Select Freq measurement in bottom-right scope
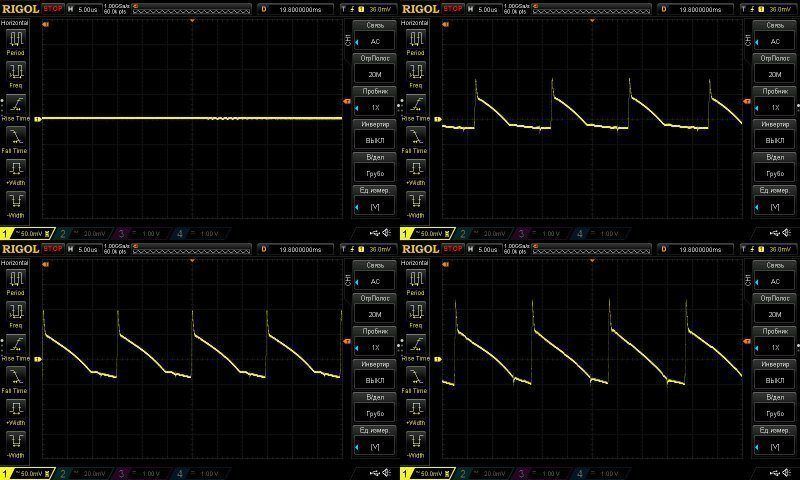The height and width of the screenshot is (480, 800). 416,315
